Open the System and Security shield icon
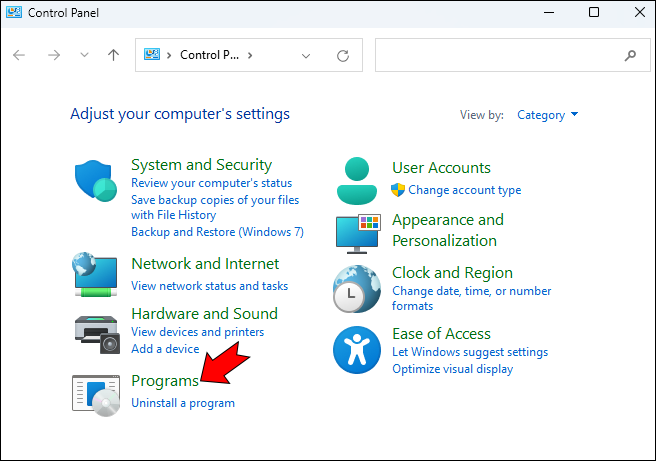Image resolution: width=656 pixels, height=461 pixels. pyautogui.click(x=96, y=181)
